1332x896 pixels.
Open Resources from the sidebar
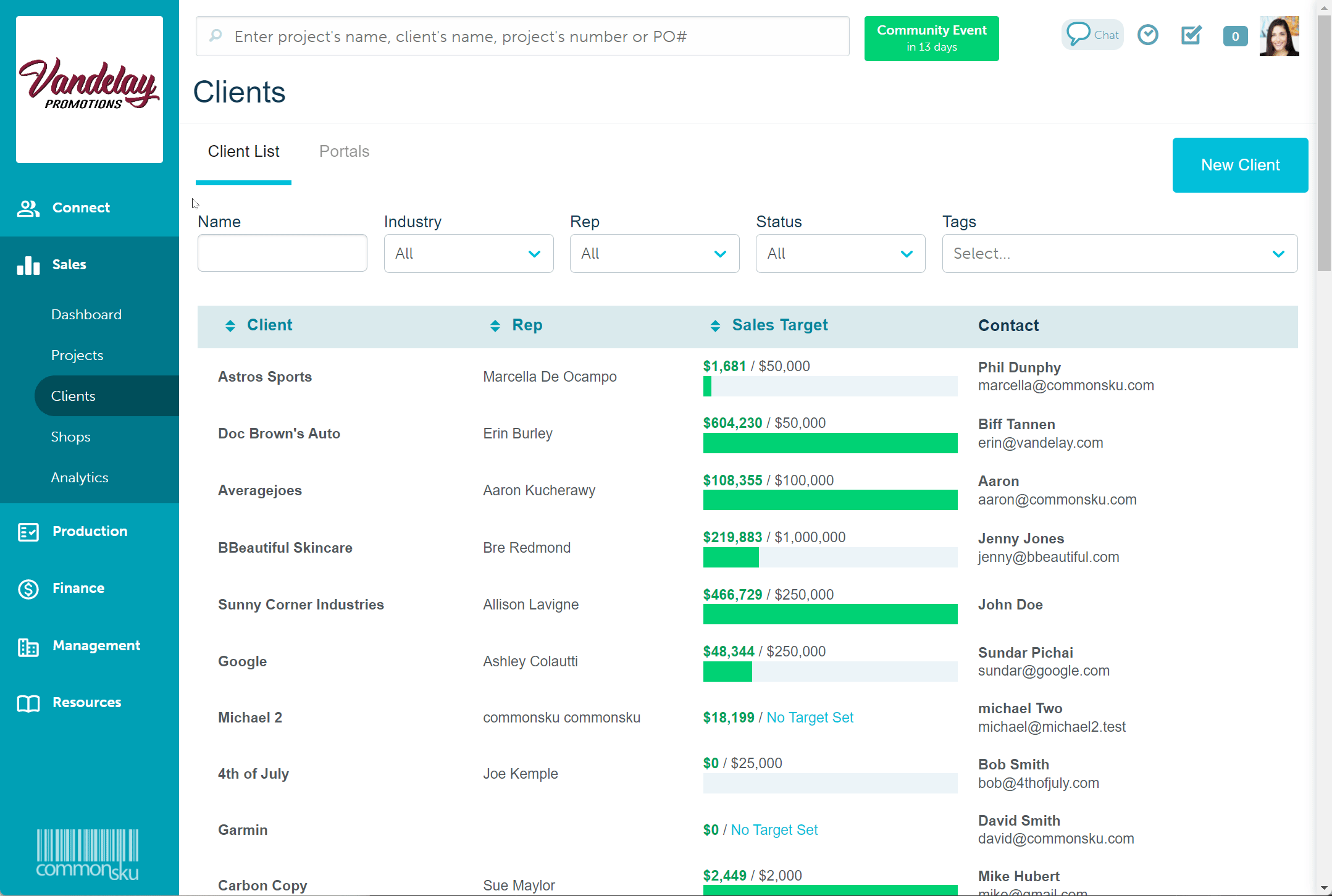[86, 702]
